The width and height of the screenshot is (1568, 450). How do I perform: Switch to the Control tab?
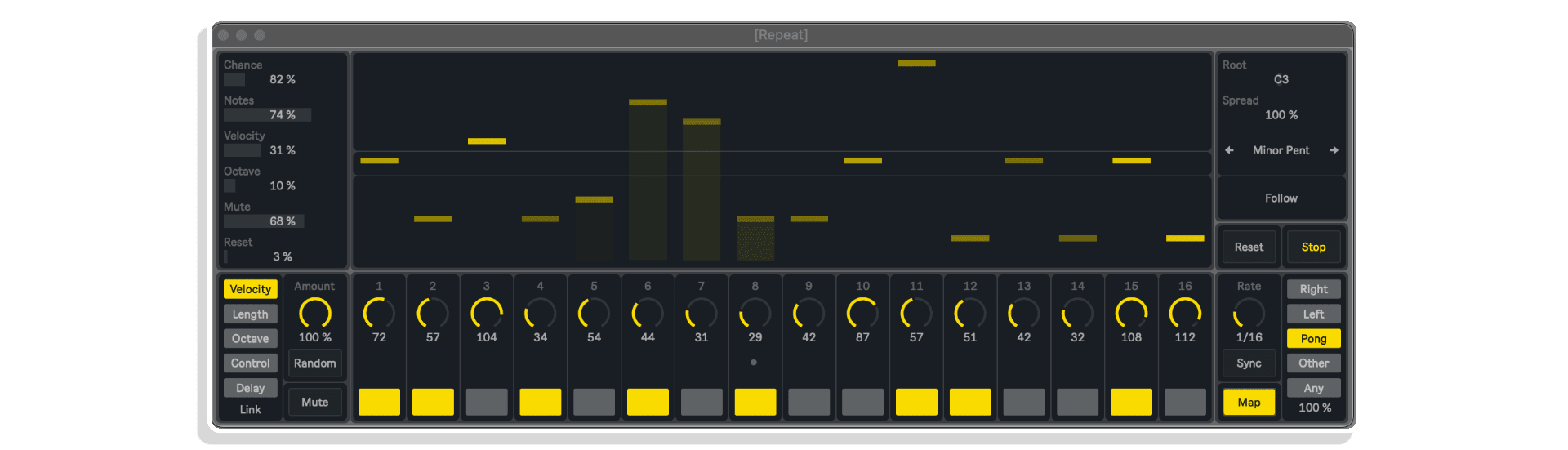pos(250,363)
